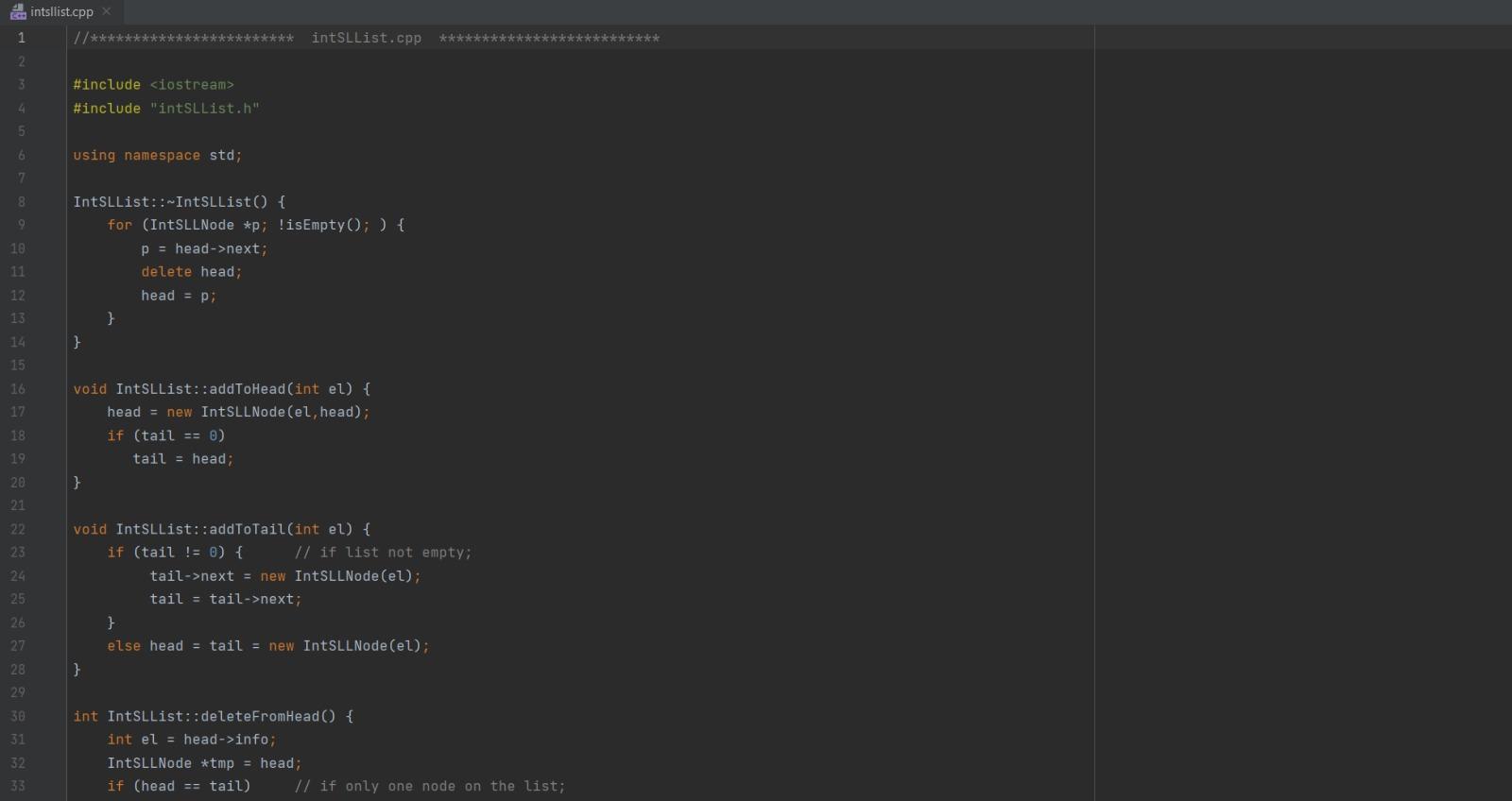Click the 'if (tail == 0)' condition

166,436
